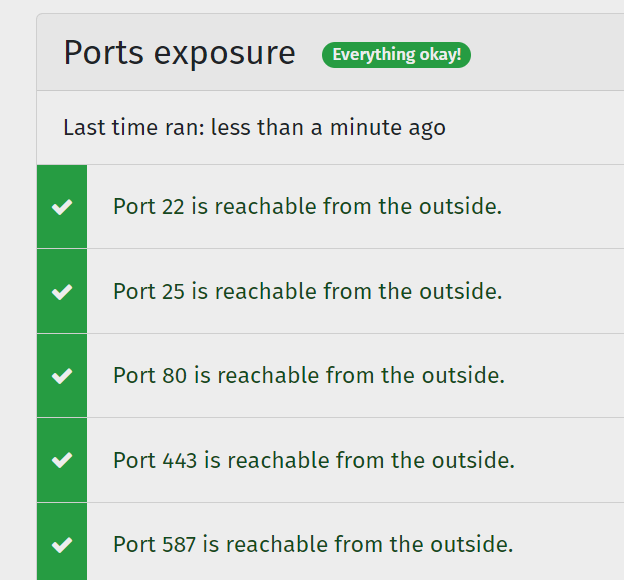Click the number 587 in the last row

pos(179,545)
